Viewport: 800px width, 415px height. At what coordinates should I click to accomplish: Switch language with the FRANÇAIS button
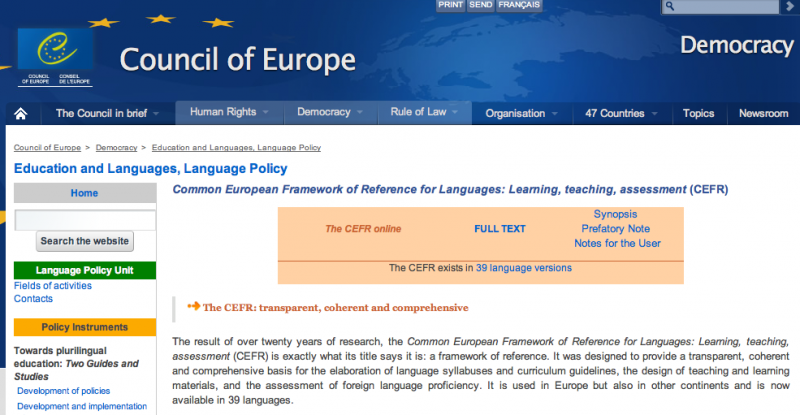(519, 5)
